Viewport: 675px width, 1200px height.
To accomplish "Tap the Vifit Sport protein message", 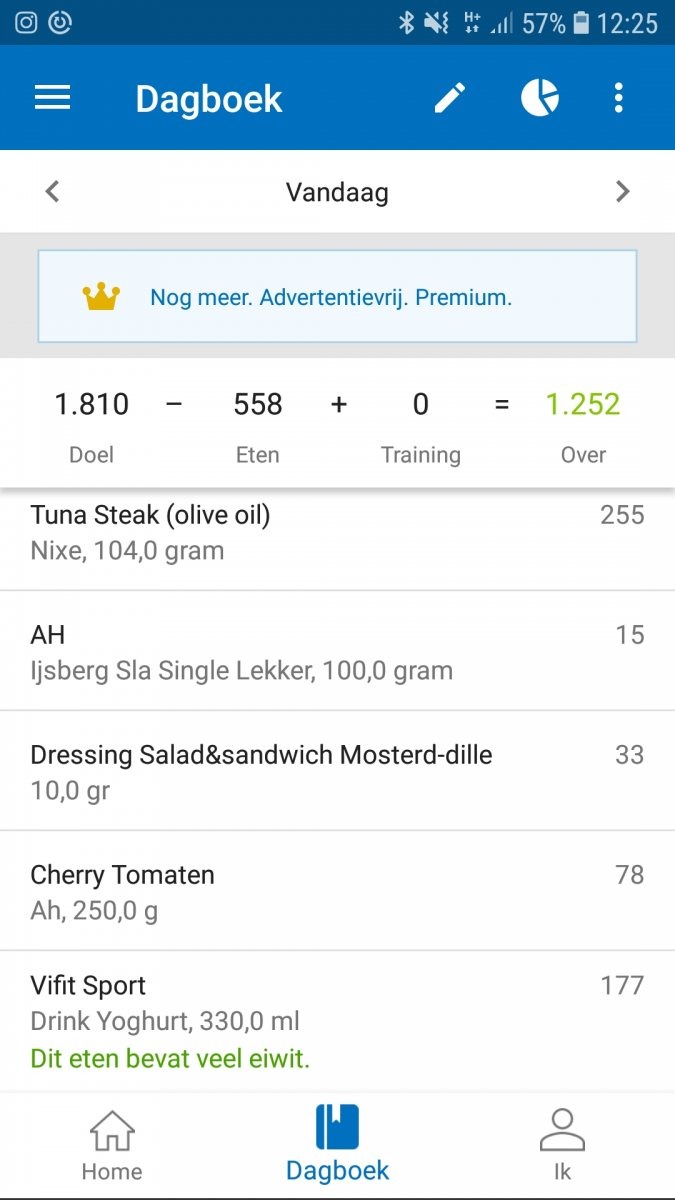I will coord(169,1058).
